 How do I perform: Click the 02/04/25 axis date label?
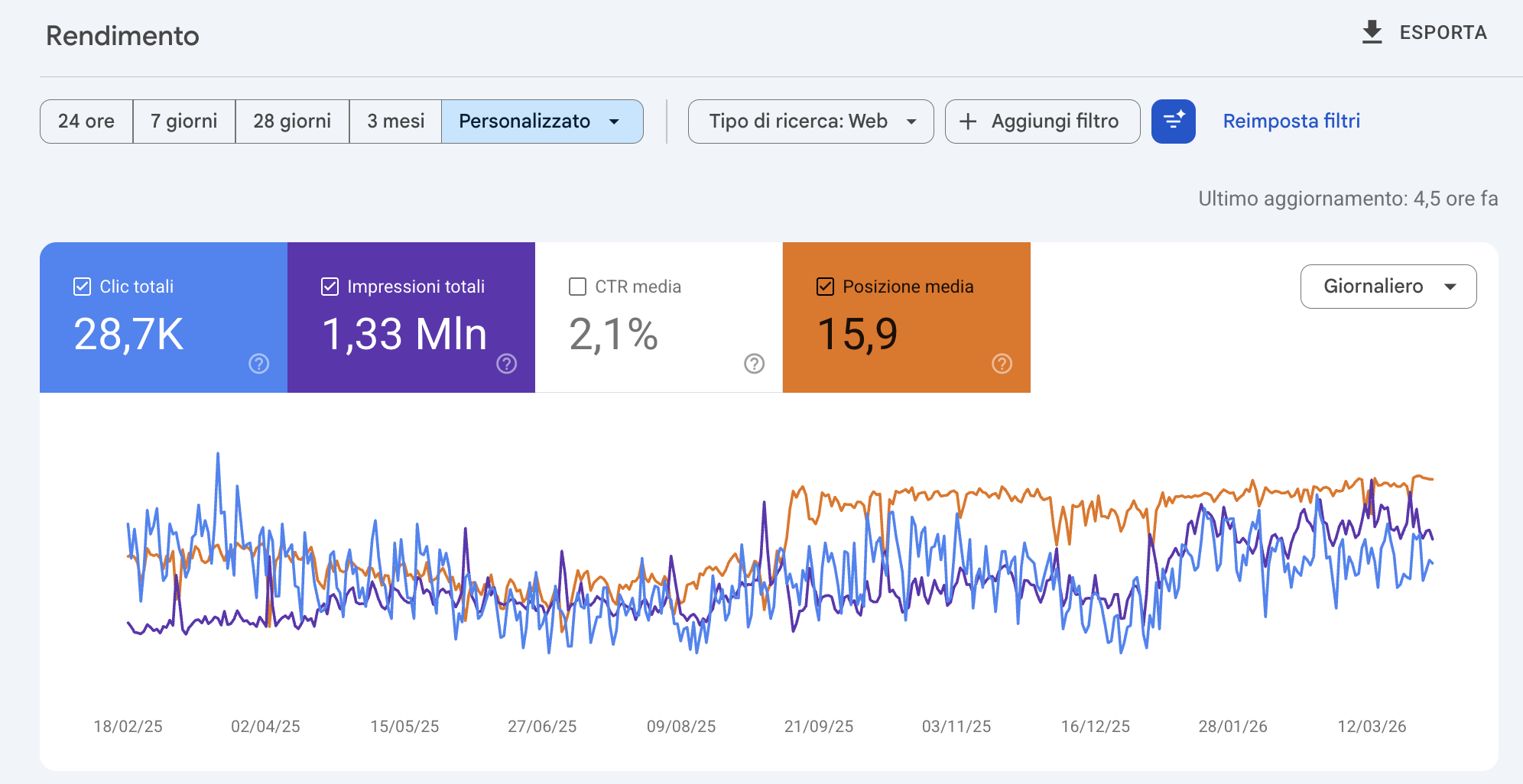click(x=265, y=727)
